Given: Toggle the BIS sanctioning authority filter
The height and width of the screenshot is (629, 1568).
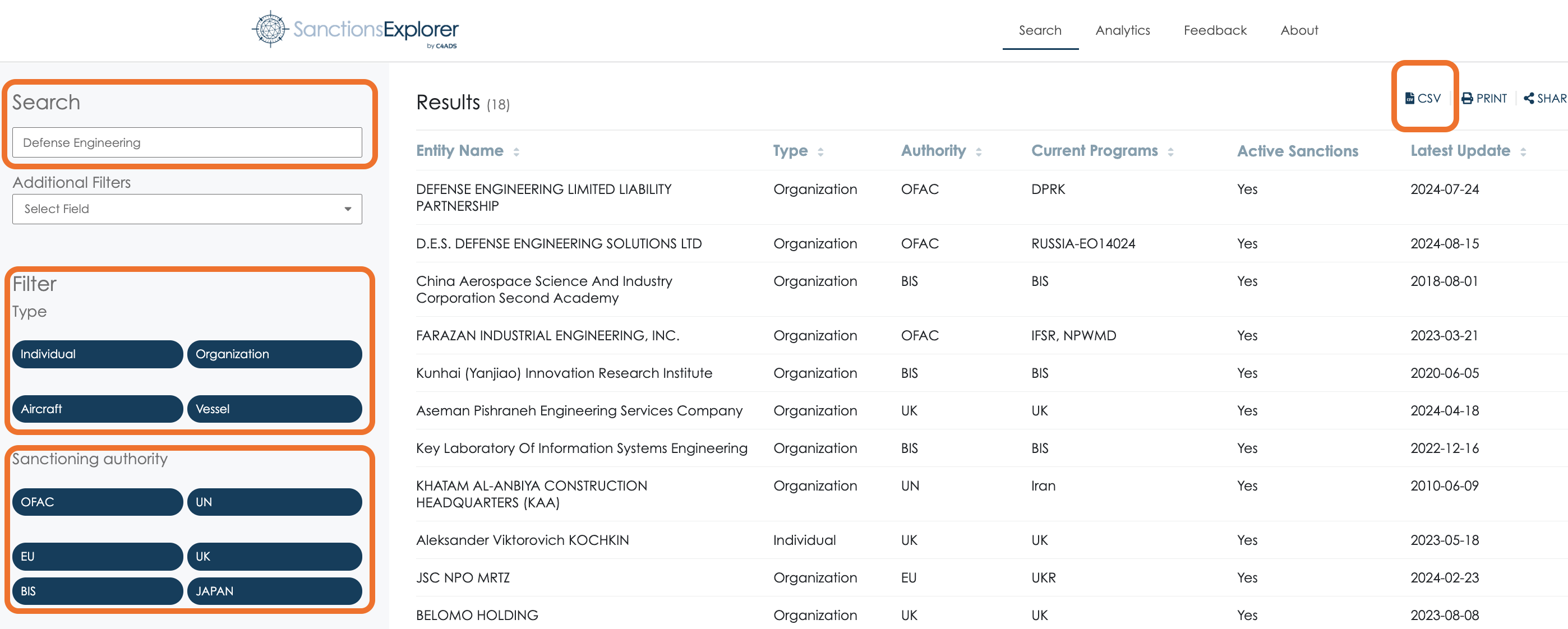Looking at the screenshot, I should [x=98, y=591].
